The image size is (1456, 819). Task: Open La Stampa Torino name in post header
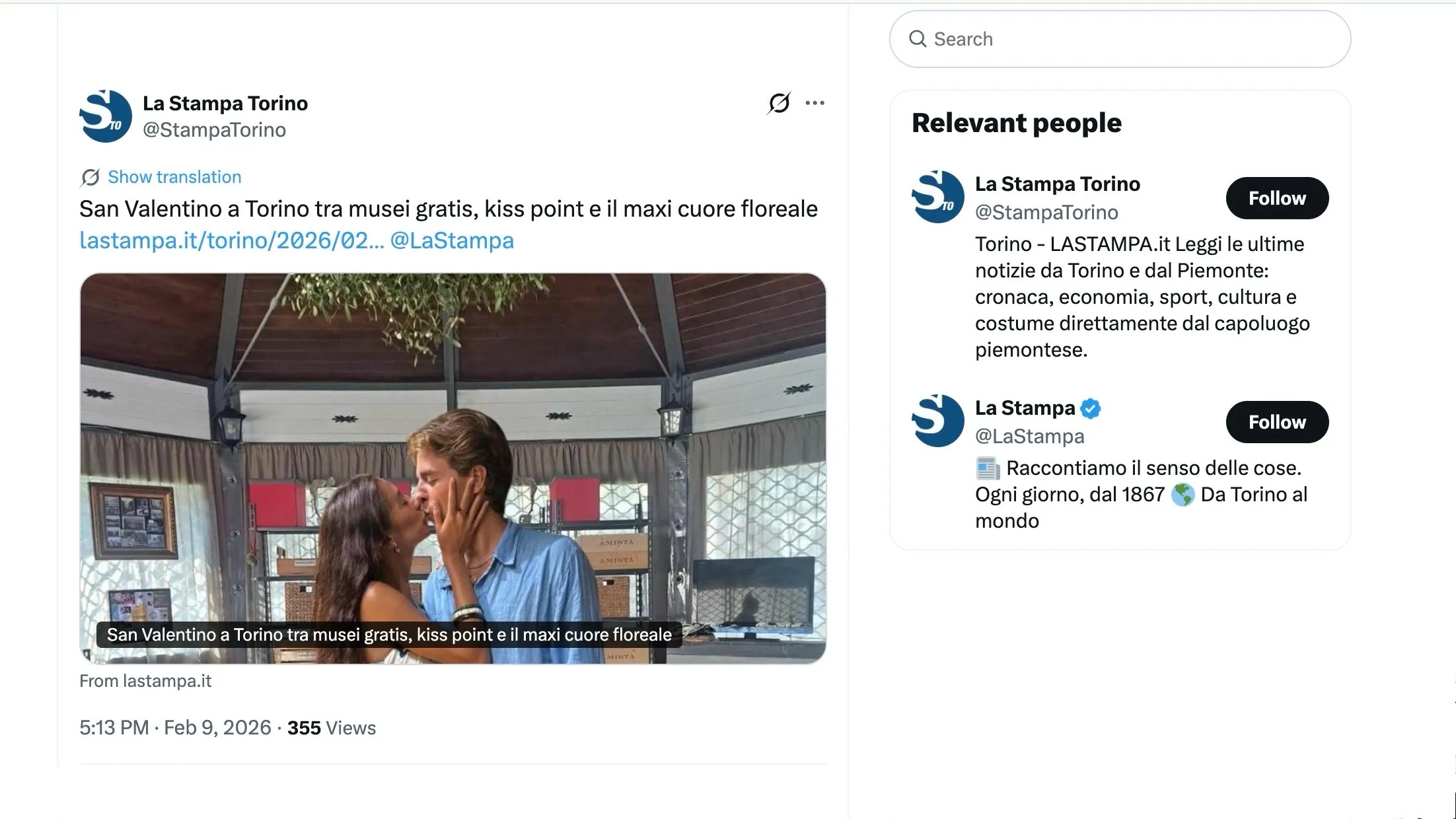(x=225, y=103)
